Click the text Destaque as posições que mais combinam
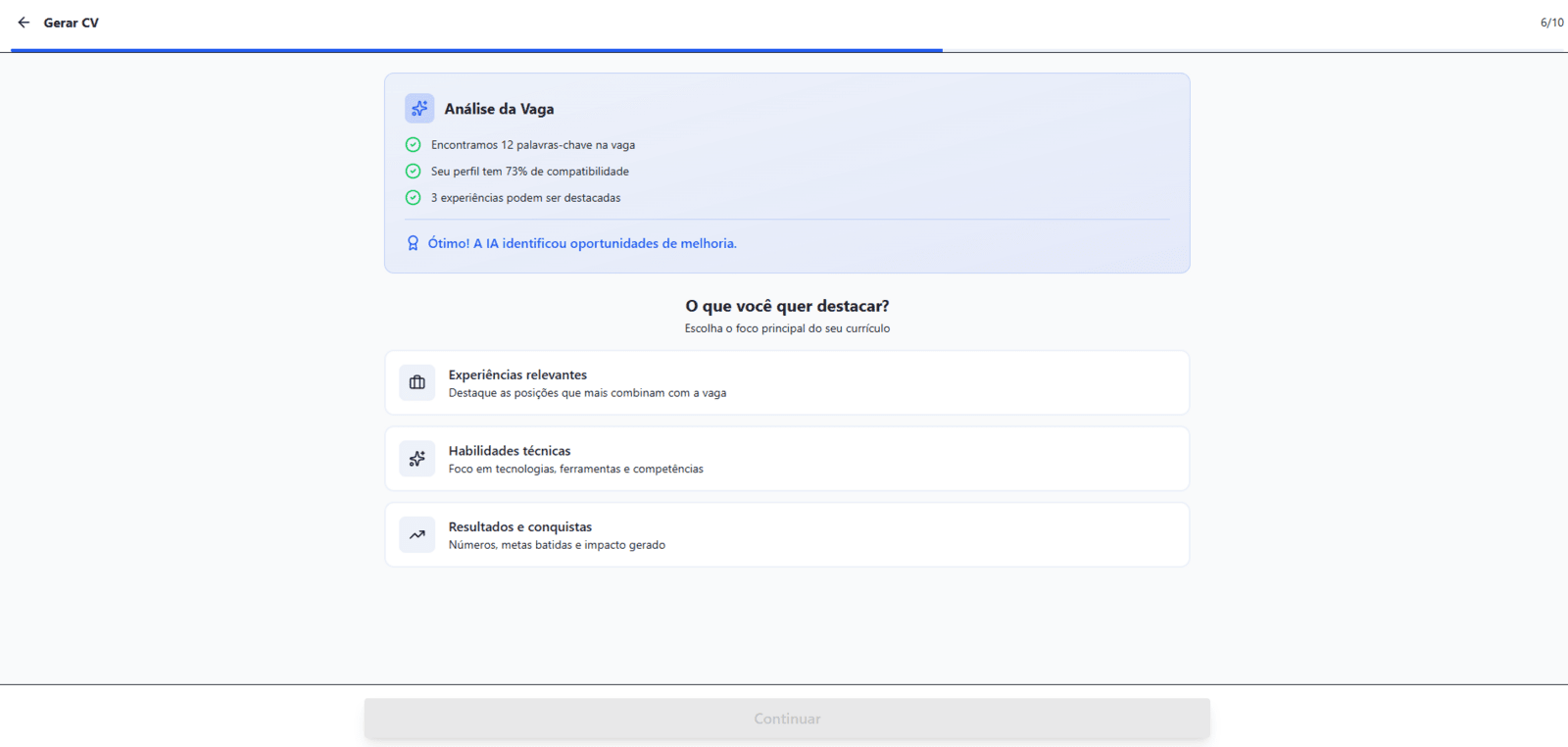Viewport: 1568px width, 747px height. pos(587,393)
